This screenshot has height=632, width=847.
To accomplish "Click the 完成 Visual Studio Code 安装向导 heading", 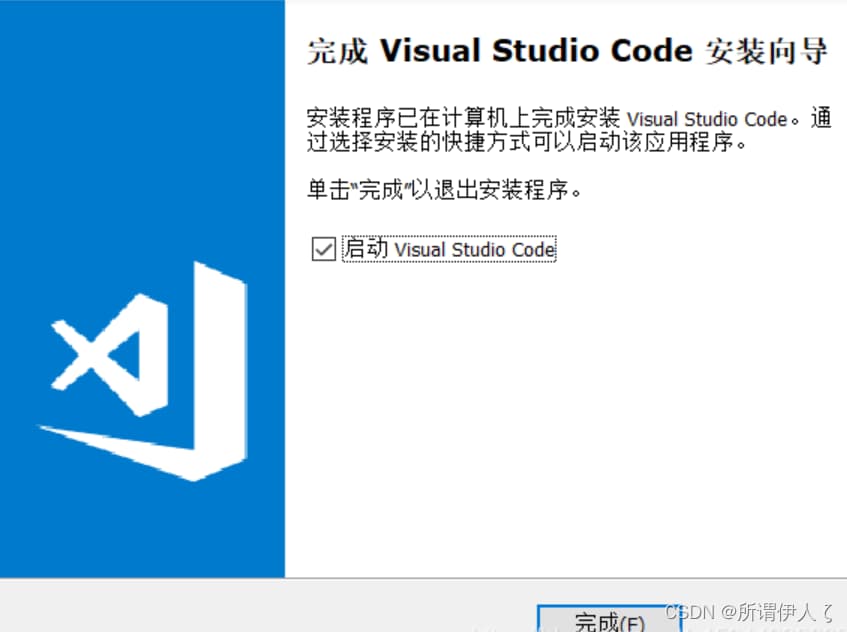I will pos(567,53).
